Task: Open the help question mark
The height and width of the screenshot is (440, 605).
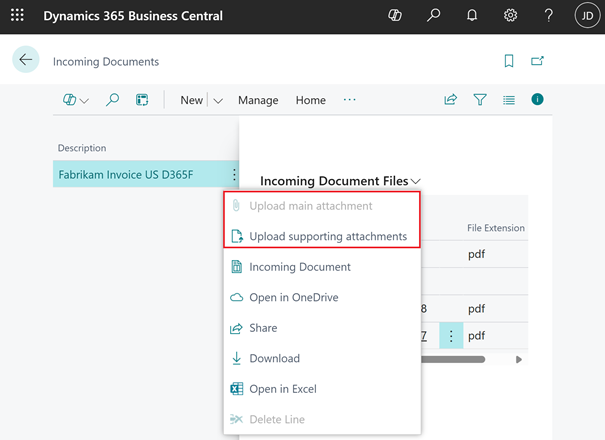Action: [x=548, y=15]
